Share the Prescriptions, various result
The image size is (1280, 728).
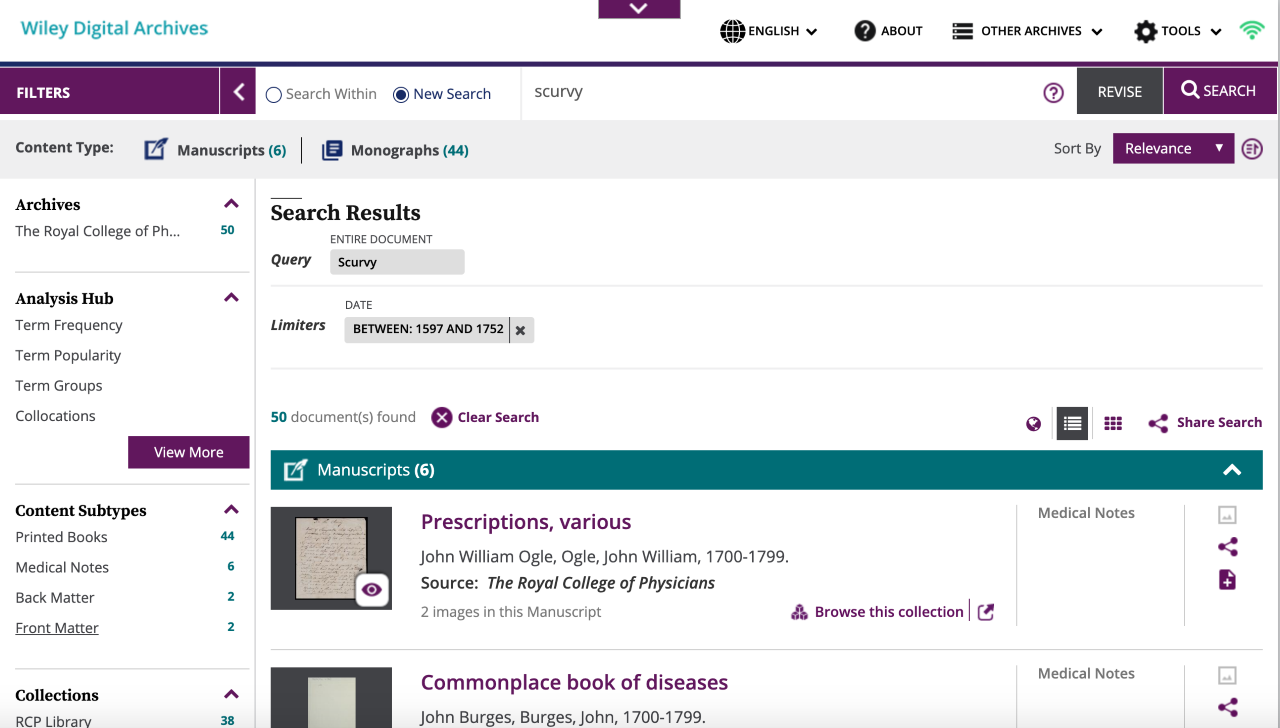tap(1228, 547)
